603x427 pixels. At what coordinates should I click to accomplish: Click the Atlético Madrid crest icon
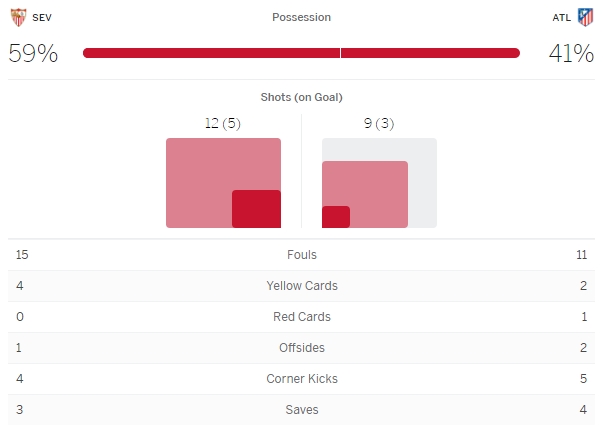[585, 17]
